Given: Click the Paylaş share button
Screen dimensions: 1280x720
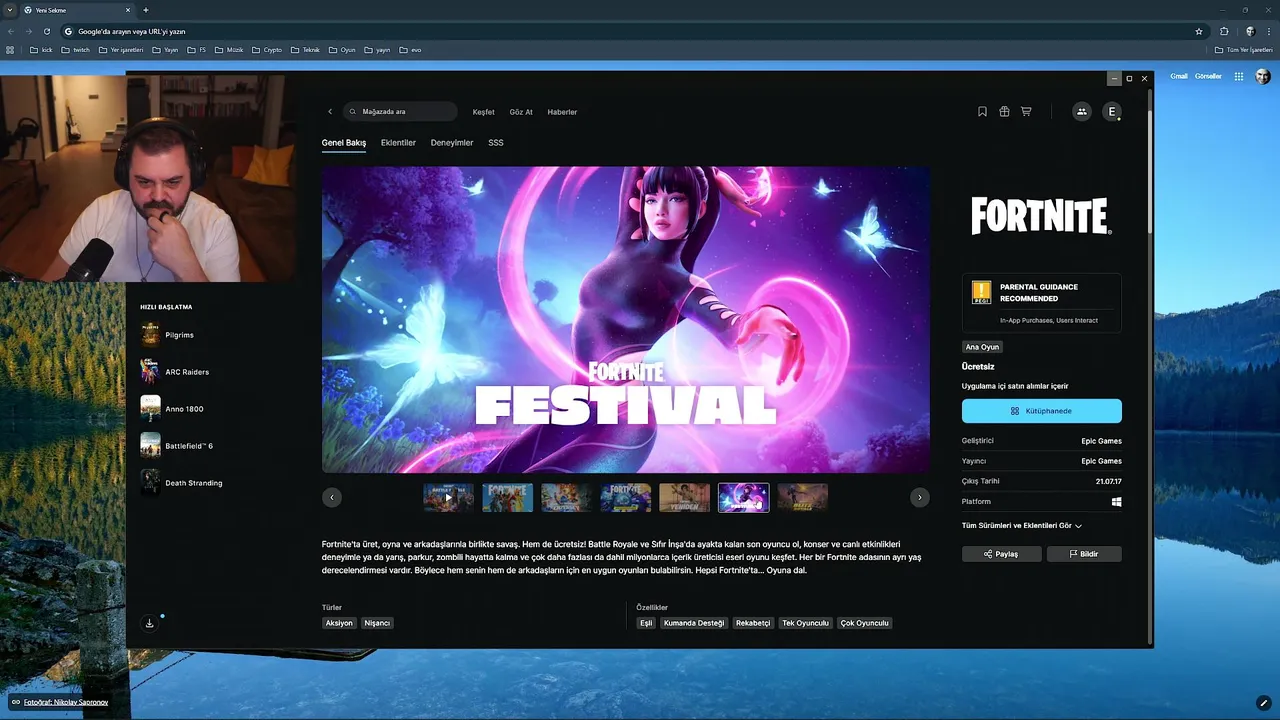Looking at the screenshot, I should [x=1001, y=554].
